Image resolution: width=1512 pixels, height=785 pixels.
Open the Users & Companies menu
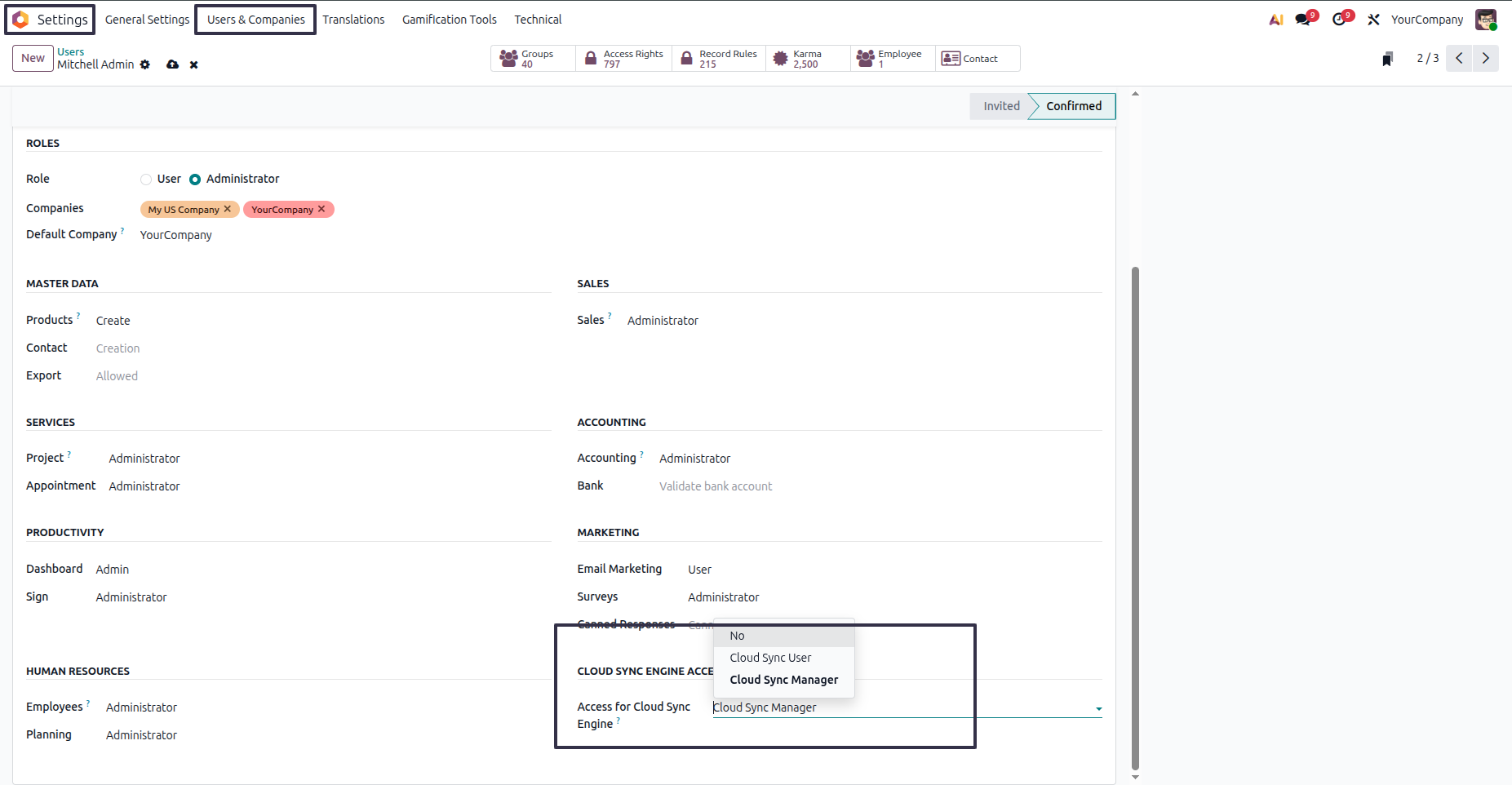coord(255,20)
